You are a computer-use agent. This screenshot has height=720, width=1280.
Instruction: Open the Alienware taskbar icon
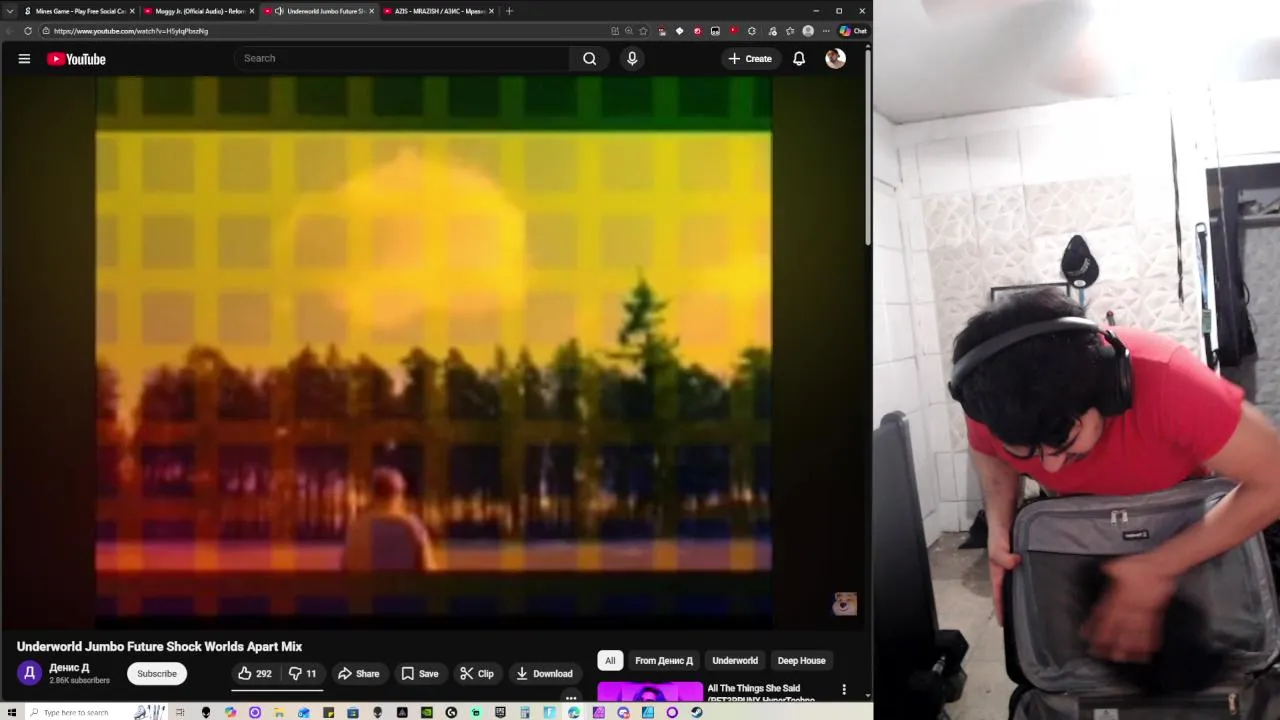click(x=206, y=712)
